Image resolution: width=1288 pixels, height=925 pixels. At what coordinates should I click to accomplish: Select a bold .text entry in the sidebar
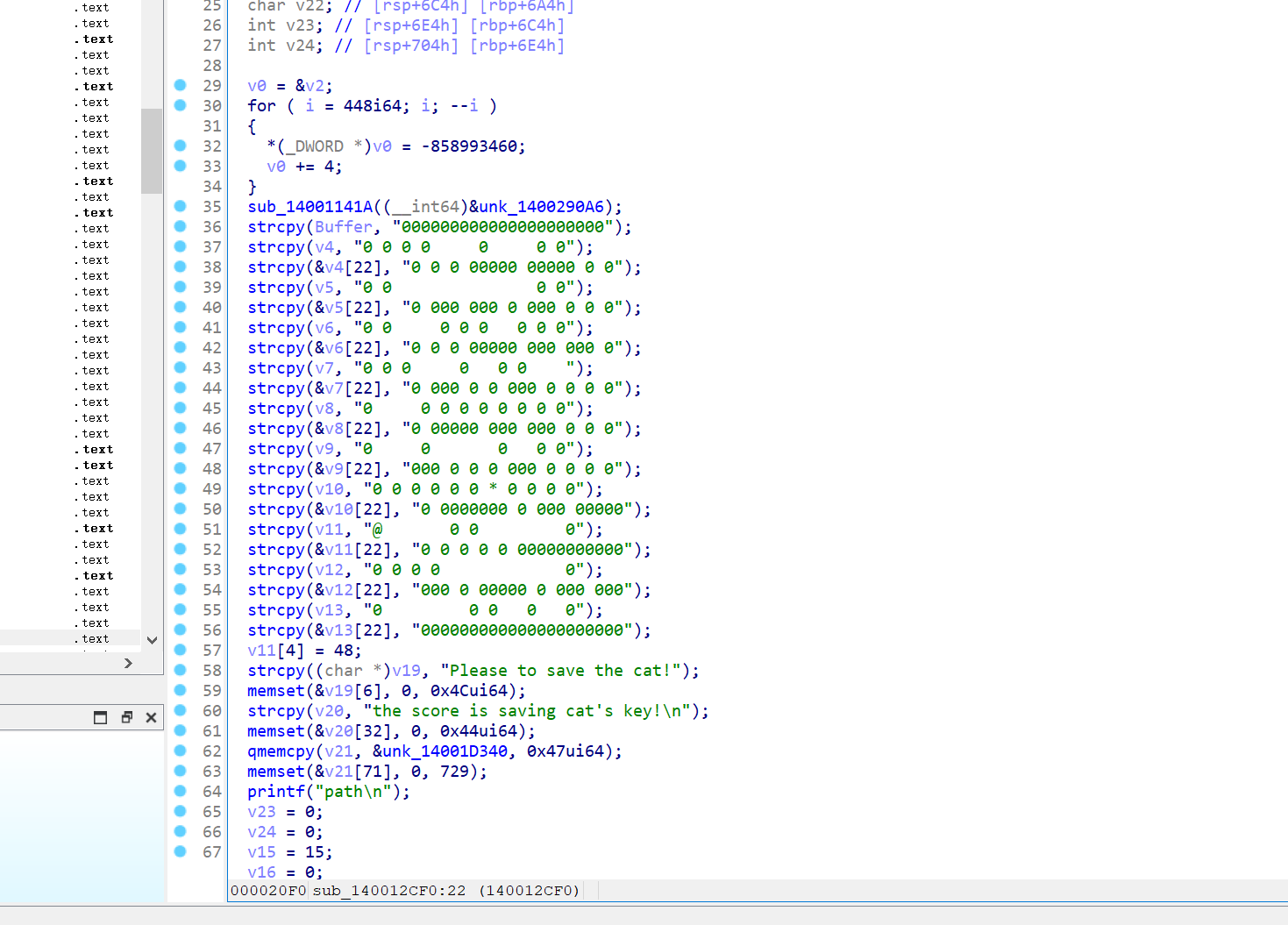tap(95, 38)
